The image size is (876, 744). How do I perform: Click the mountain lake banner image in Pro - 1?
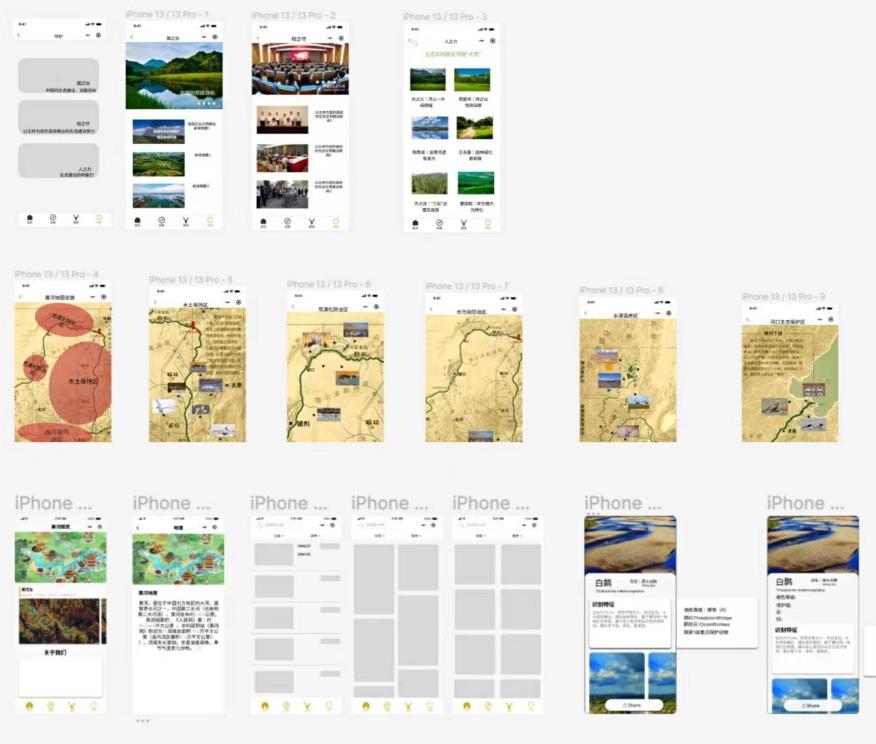173,75
